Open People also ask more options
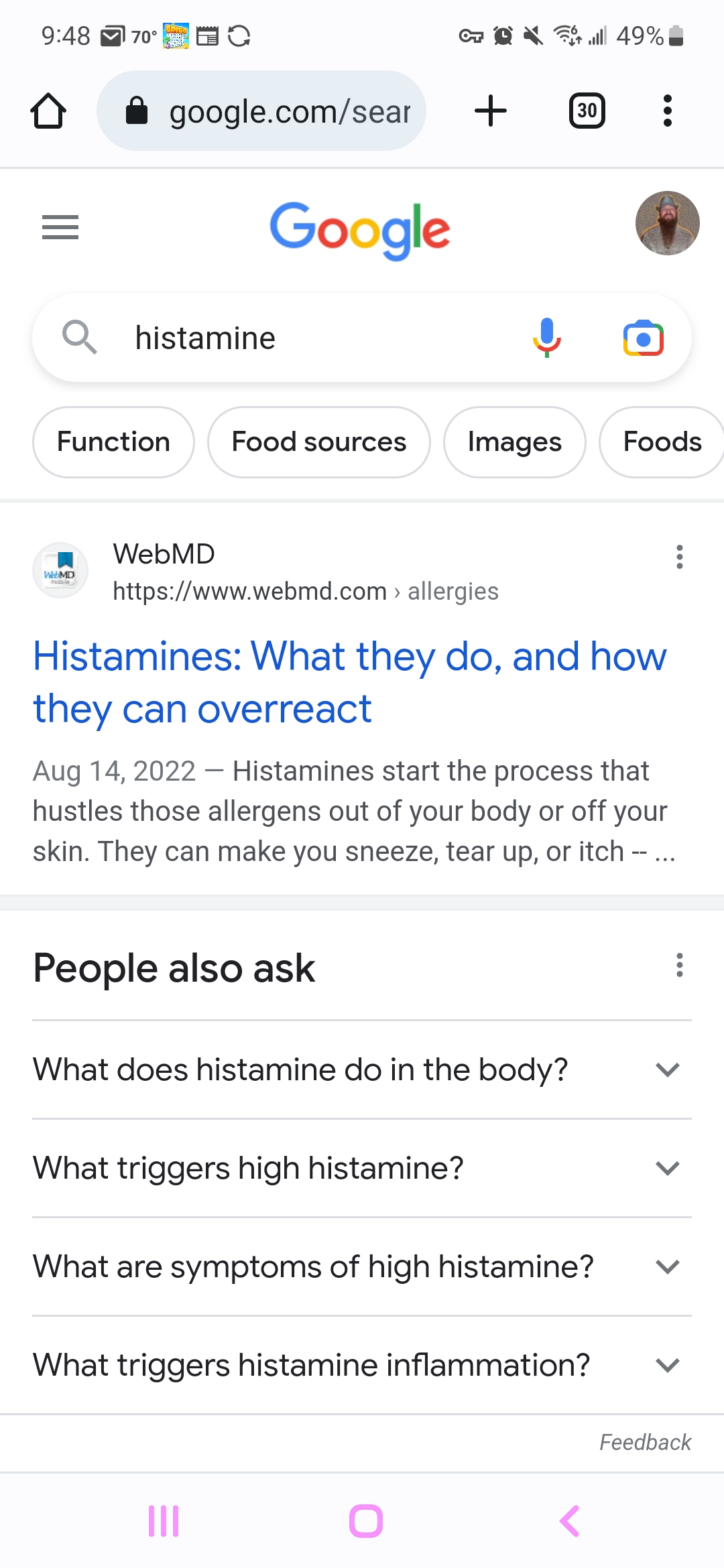 coord(680,965)
